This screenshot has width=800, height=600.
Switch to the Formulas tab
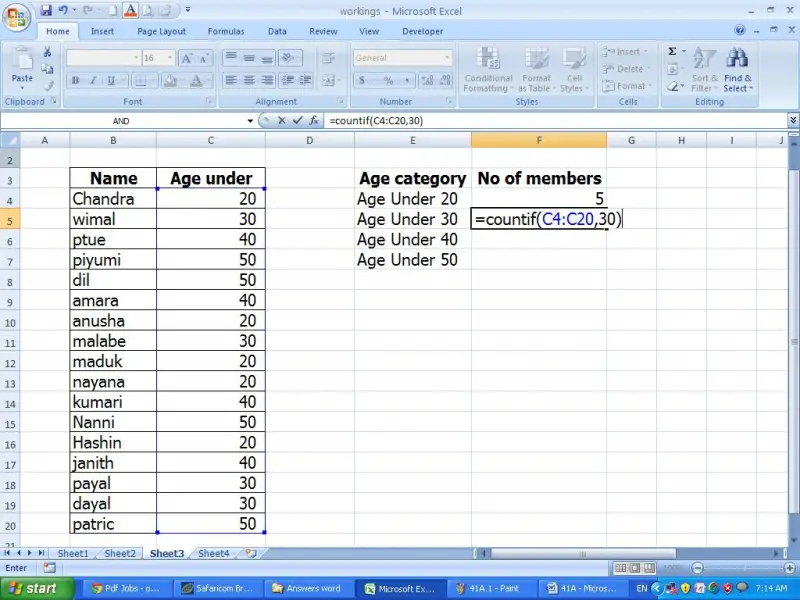[226, 31]
